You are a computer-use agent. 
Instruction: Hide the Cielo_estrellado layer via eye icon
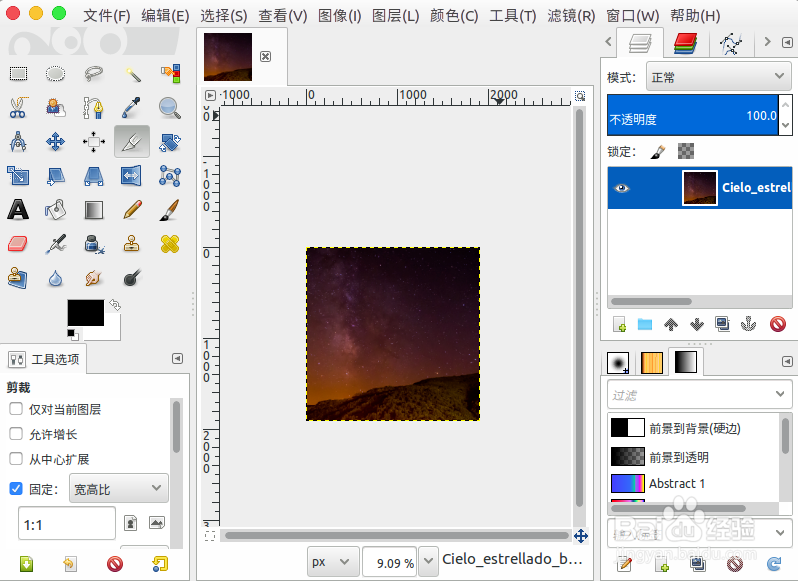[x=622, y=188]
